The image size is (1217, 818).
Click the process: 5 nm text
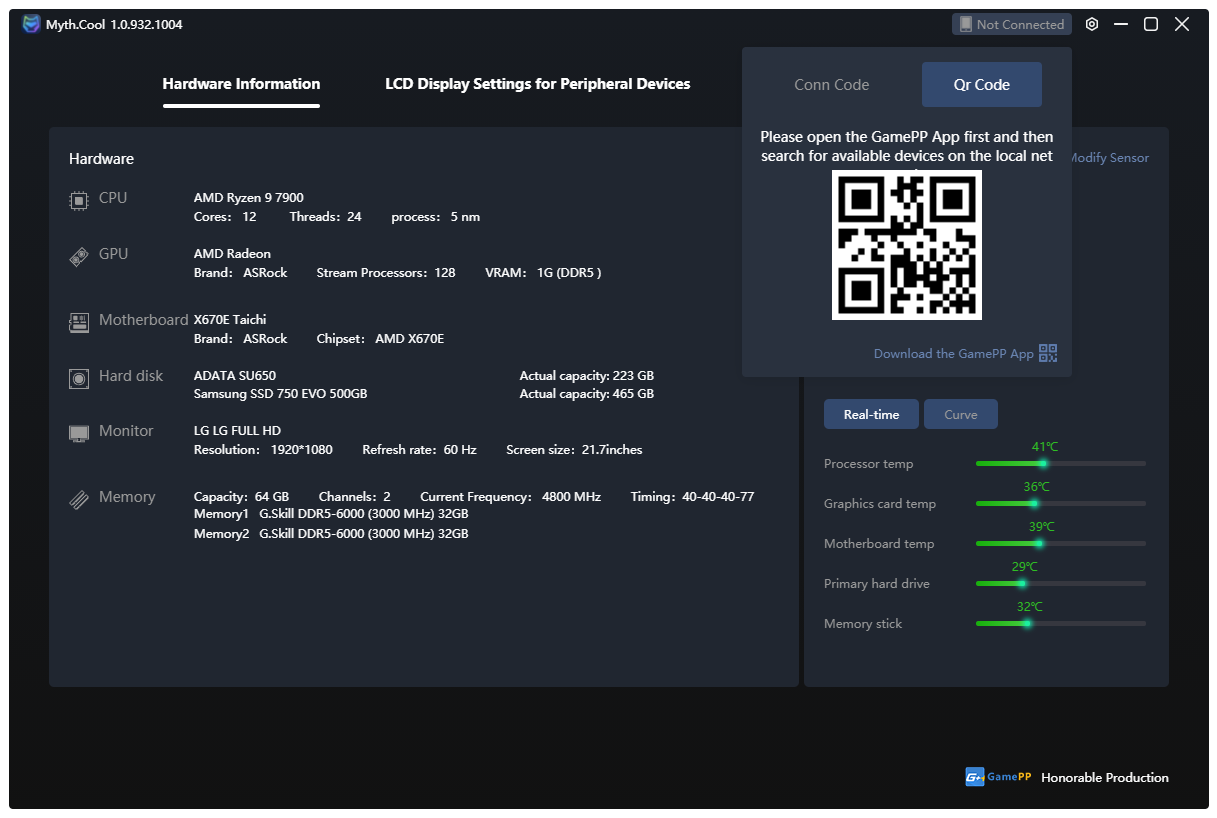435,217
